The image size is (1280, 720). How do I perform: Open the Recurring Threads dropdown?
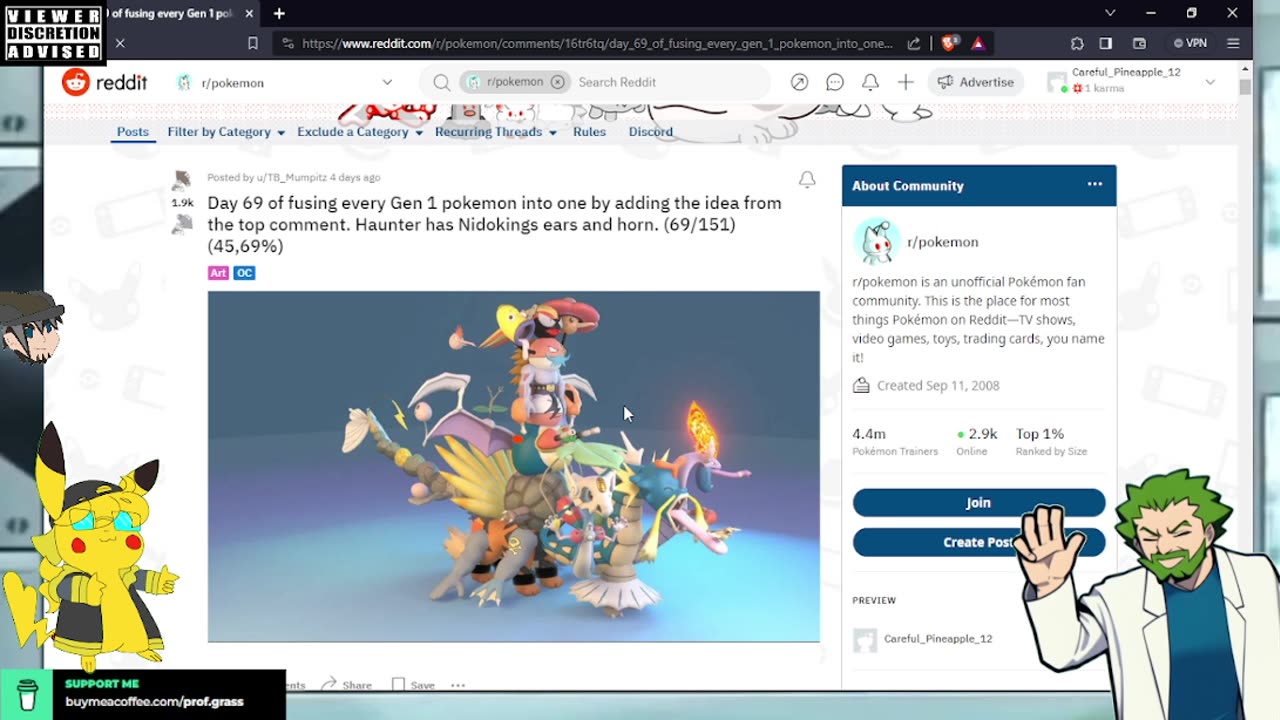coord(496,132)
